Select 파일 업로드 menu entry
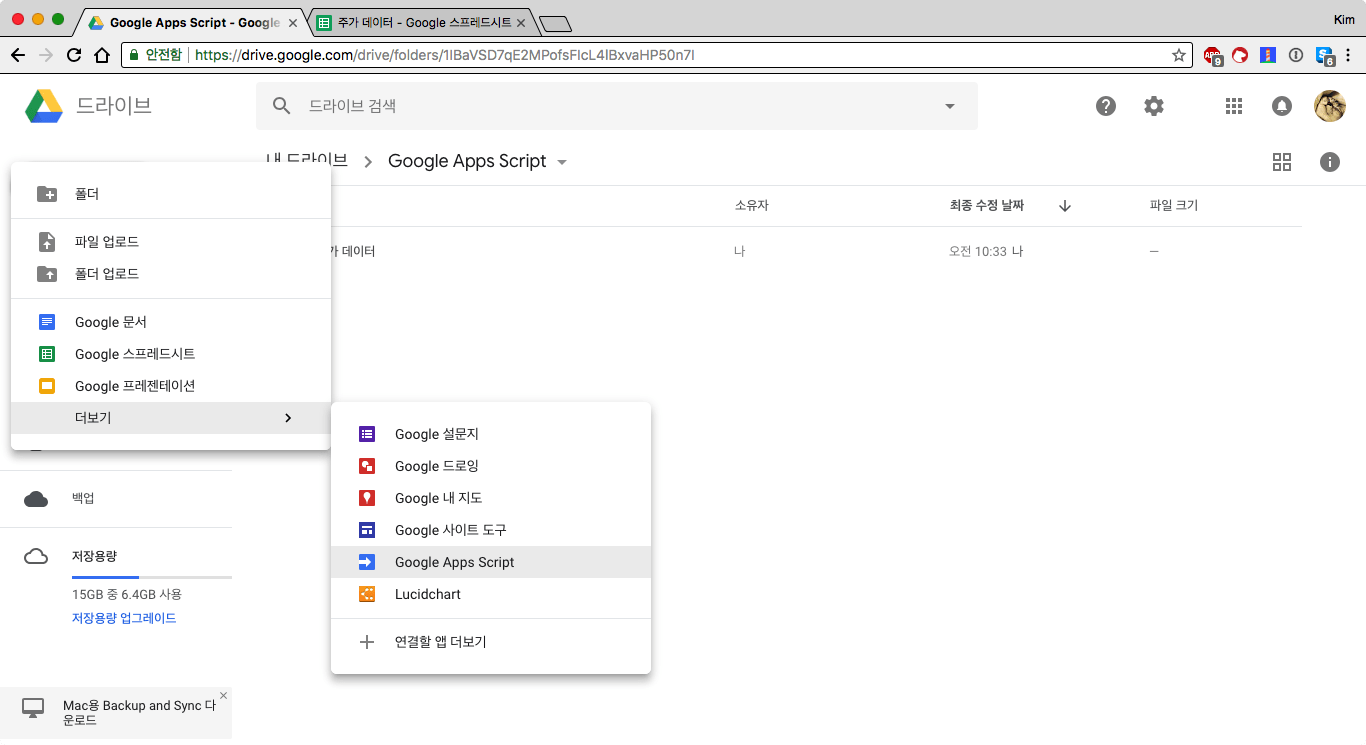This screenshot has height=745, width=1366. [x=107, y=242]
